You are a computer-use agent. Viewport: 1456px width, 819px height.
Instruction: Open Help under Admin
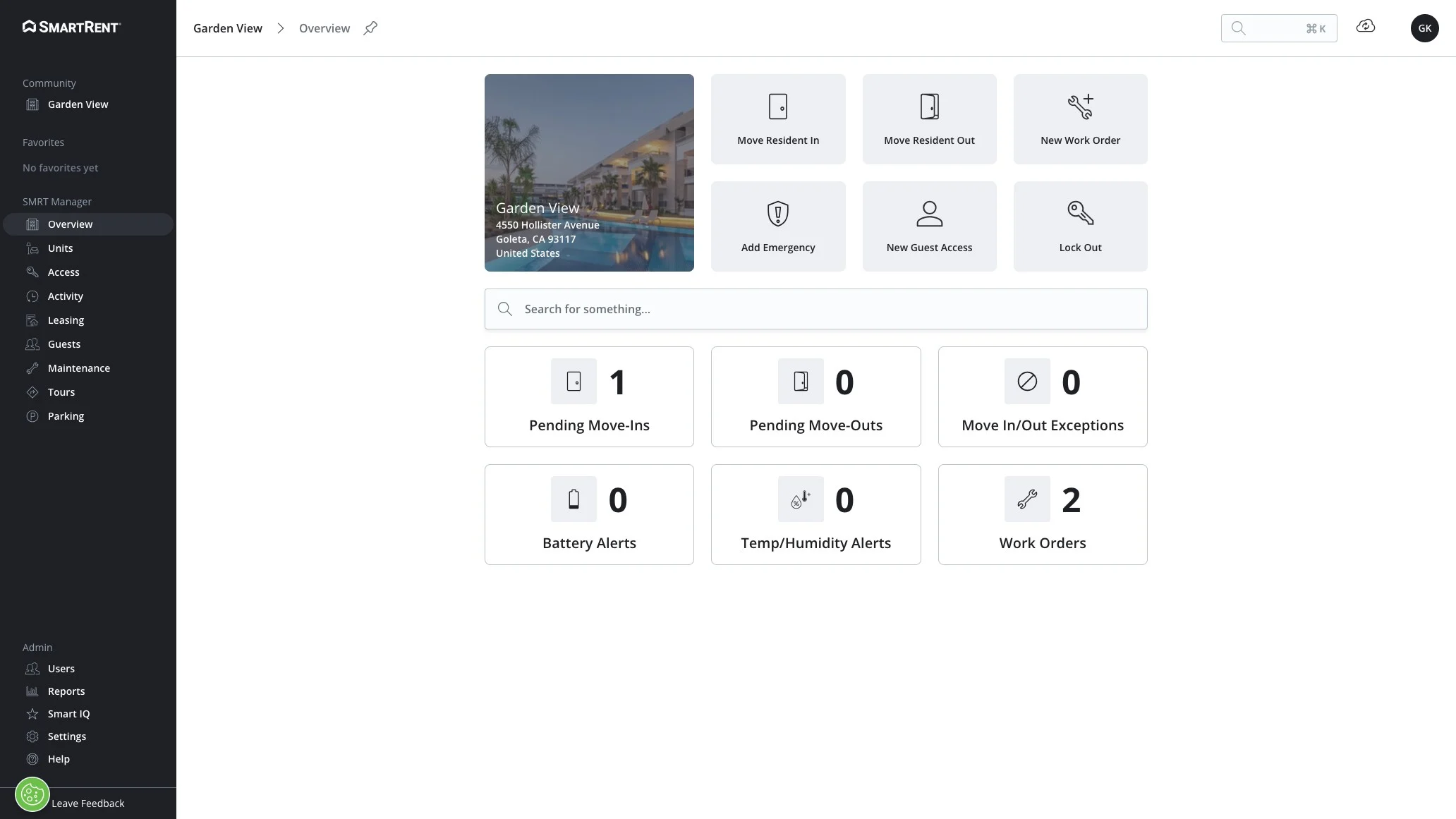tap(88, 759)
